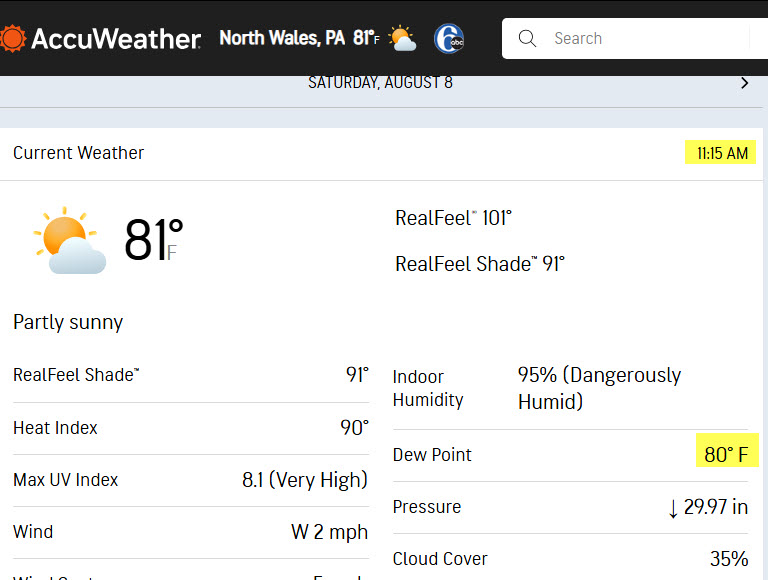The image size is (768, 580).
Task: Click the highlighted 11:15 AM timestamp
Action: point(720,153)
